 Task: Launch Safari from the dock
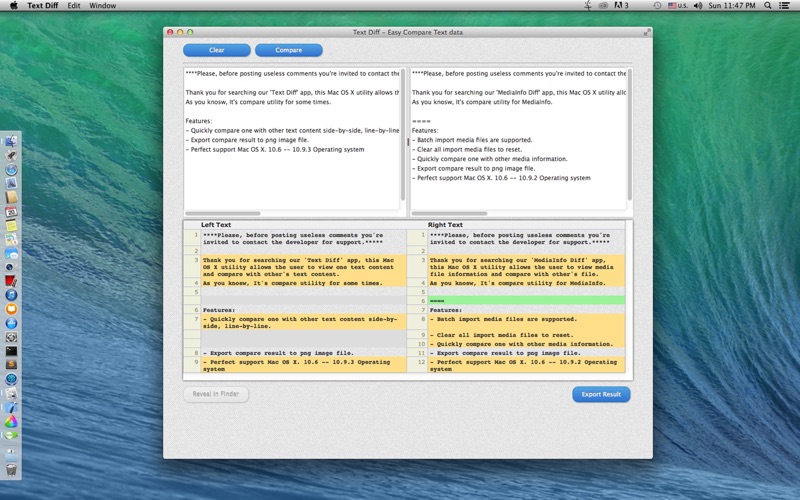tap(11, 169)
